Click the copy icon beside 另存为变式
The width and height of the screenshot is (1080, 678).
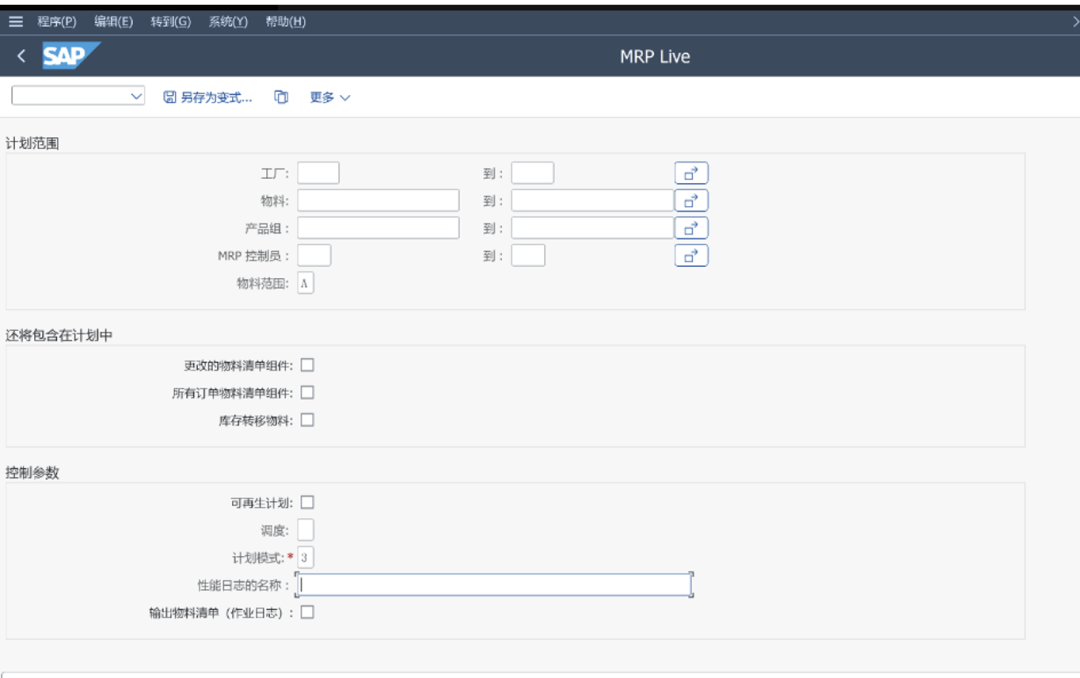click(282, 97)
